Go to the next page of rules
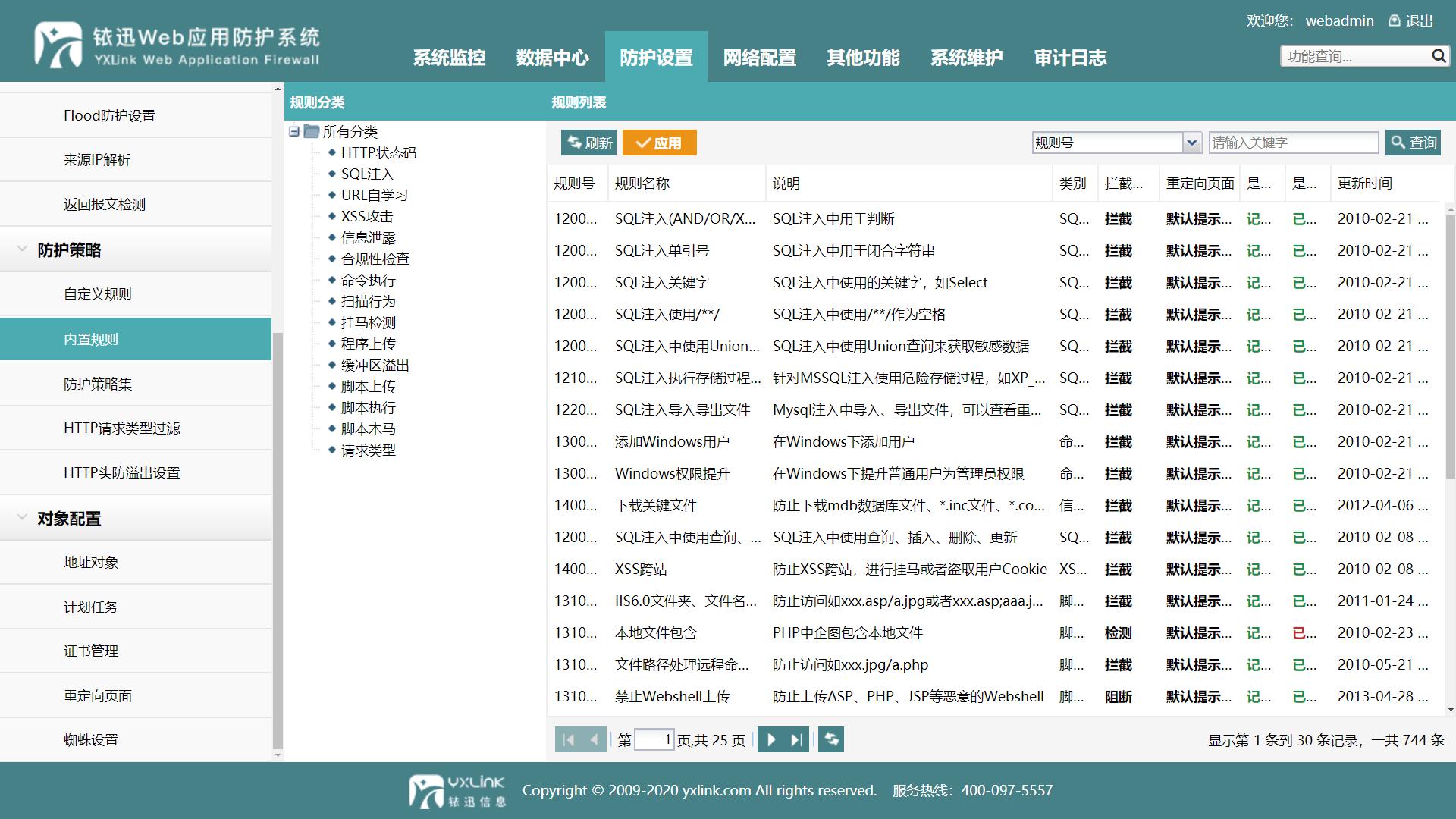Image resolution: width=1456 pixels, height=819 pixels. [x=770, y=739]
